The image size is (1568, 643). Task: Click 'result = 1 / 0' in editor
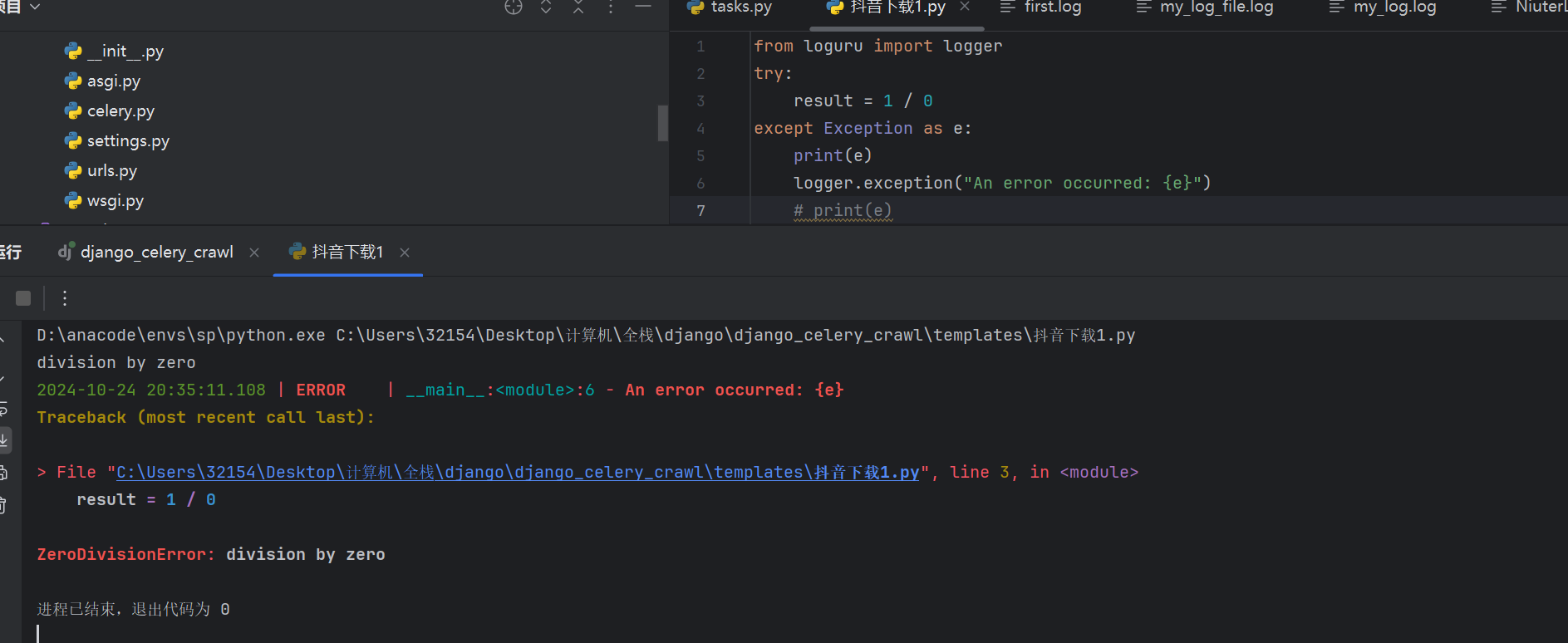(x=863, y=101)
